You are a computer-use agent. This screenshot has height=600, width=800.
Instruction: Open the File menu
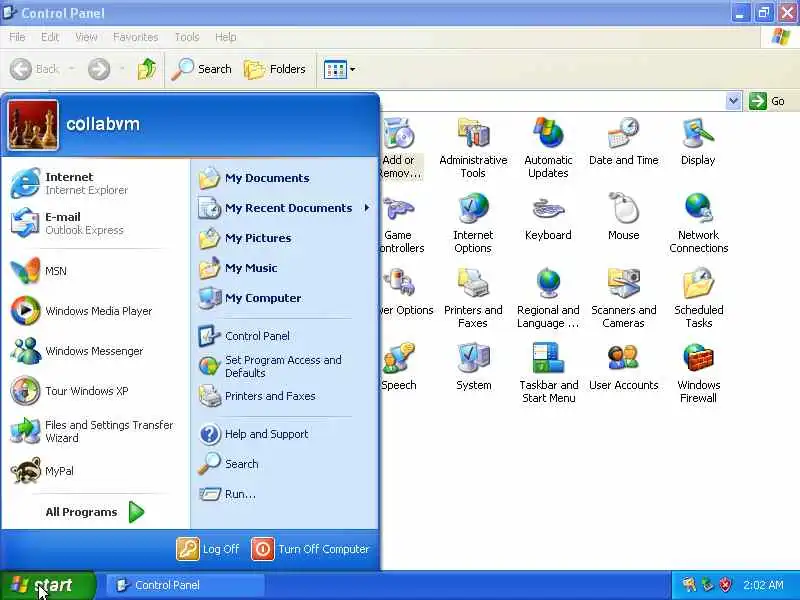[17, 37]
